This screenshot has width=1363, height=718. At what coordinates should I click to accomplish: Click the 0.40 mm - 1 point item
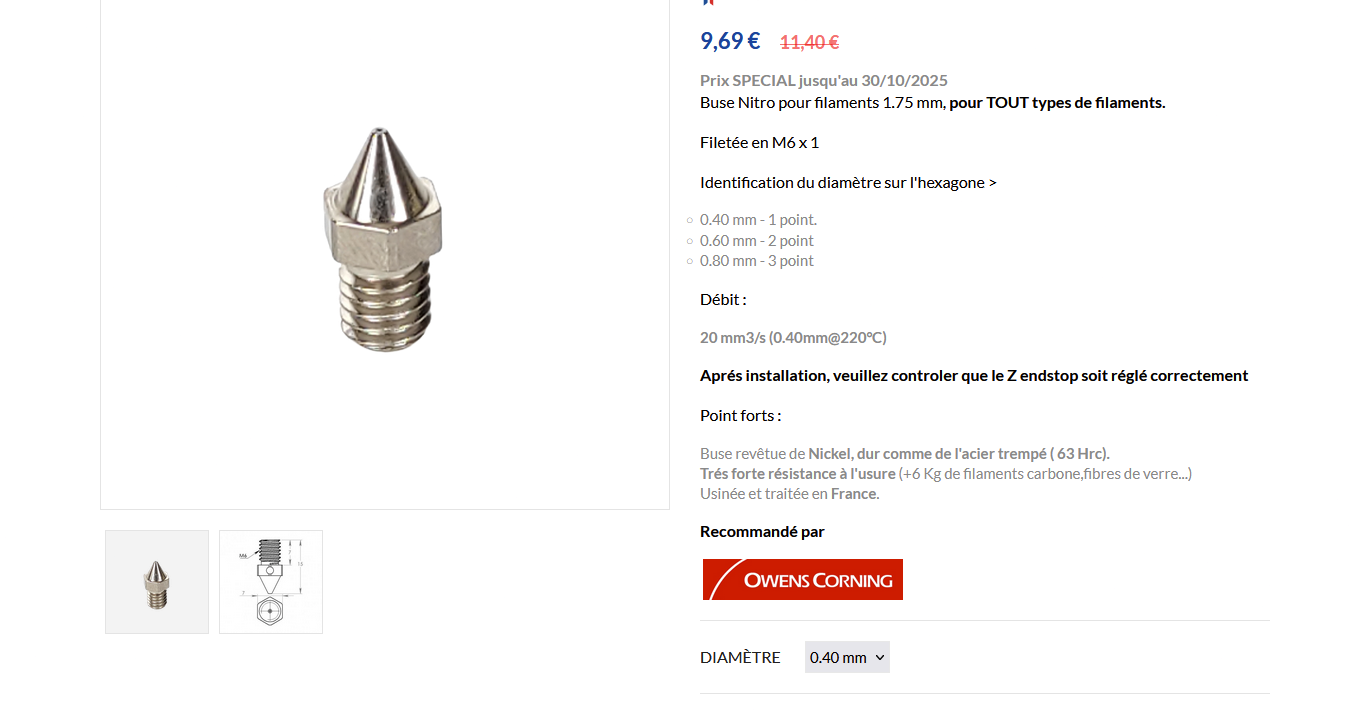758,220
